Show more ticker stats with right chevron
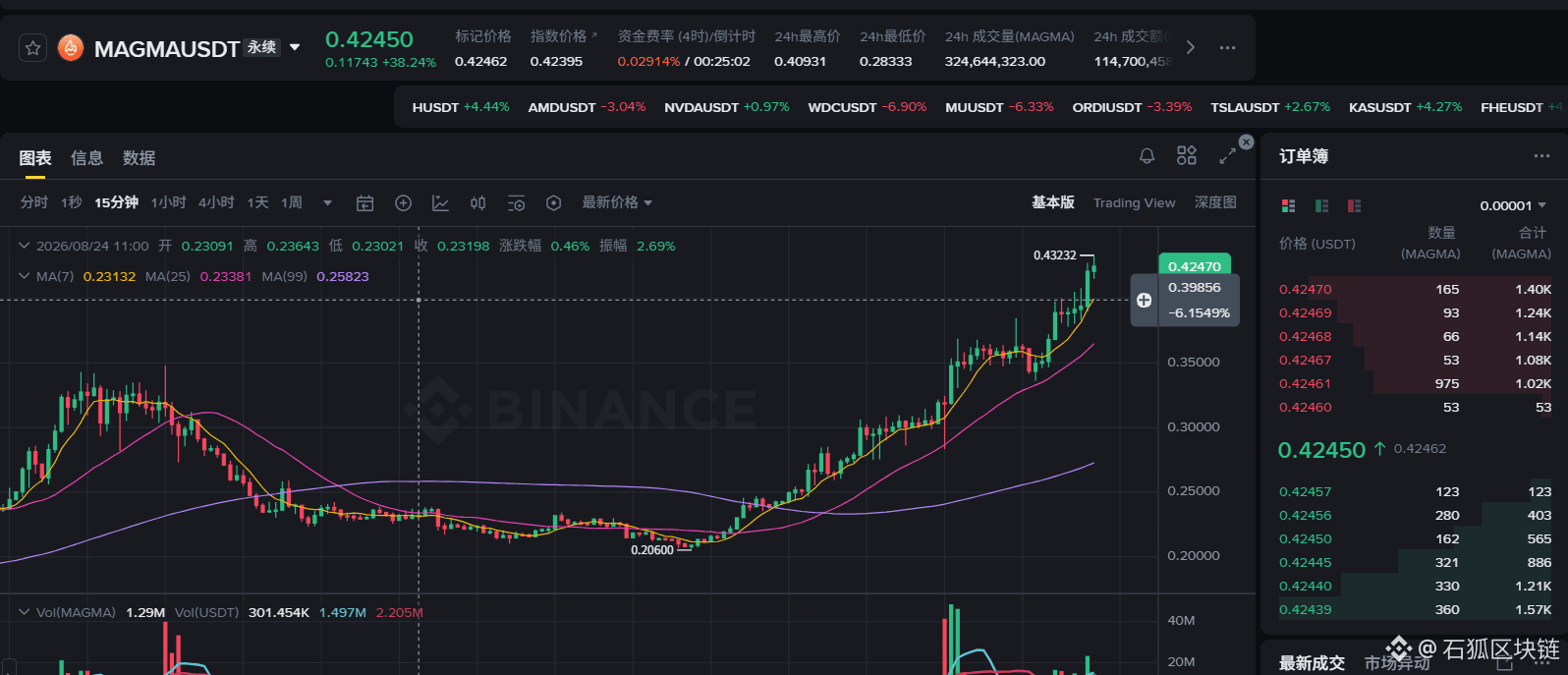Image resolution: width=1568 pixels, height=675 pixels. [1191, 47]
